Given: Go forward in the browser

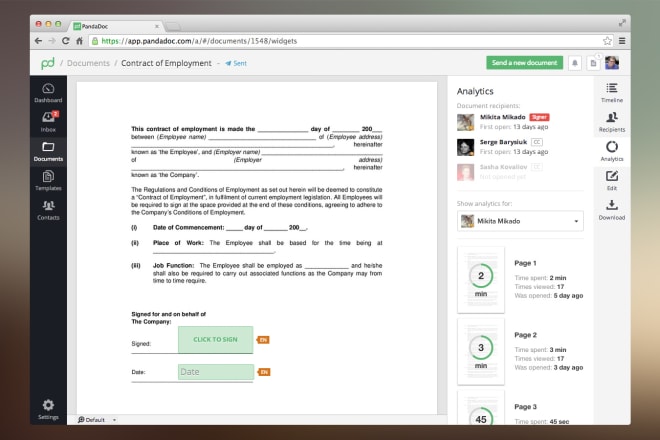Looking at the screenshot, I should (52, 41).
